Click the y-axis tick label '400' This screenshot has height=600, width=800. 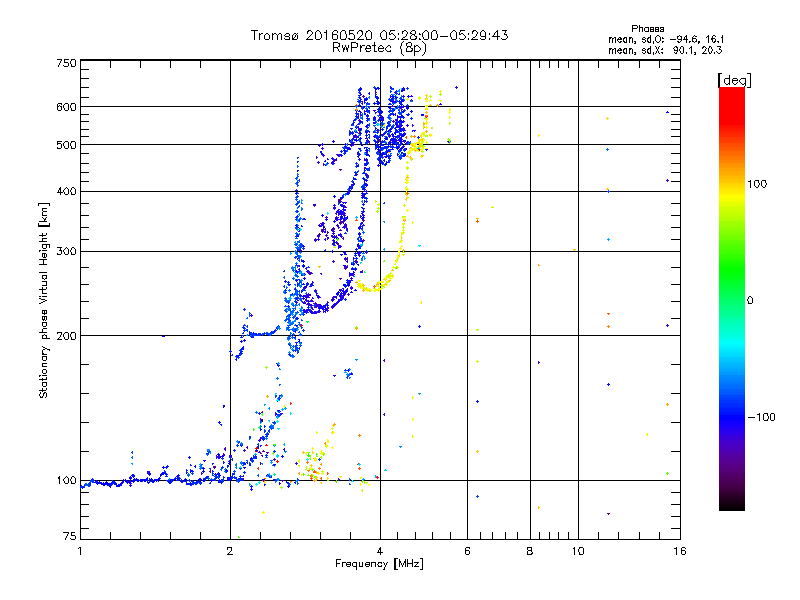pyautogui.click(x=66, y=192)
